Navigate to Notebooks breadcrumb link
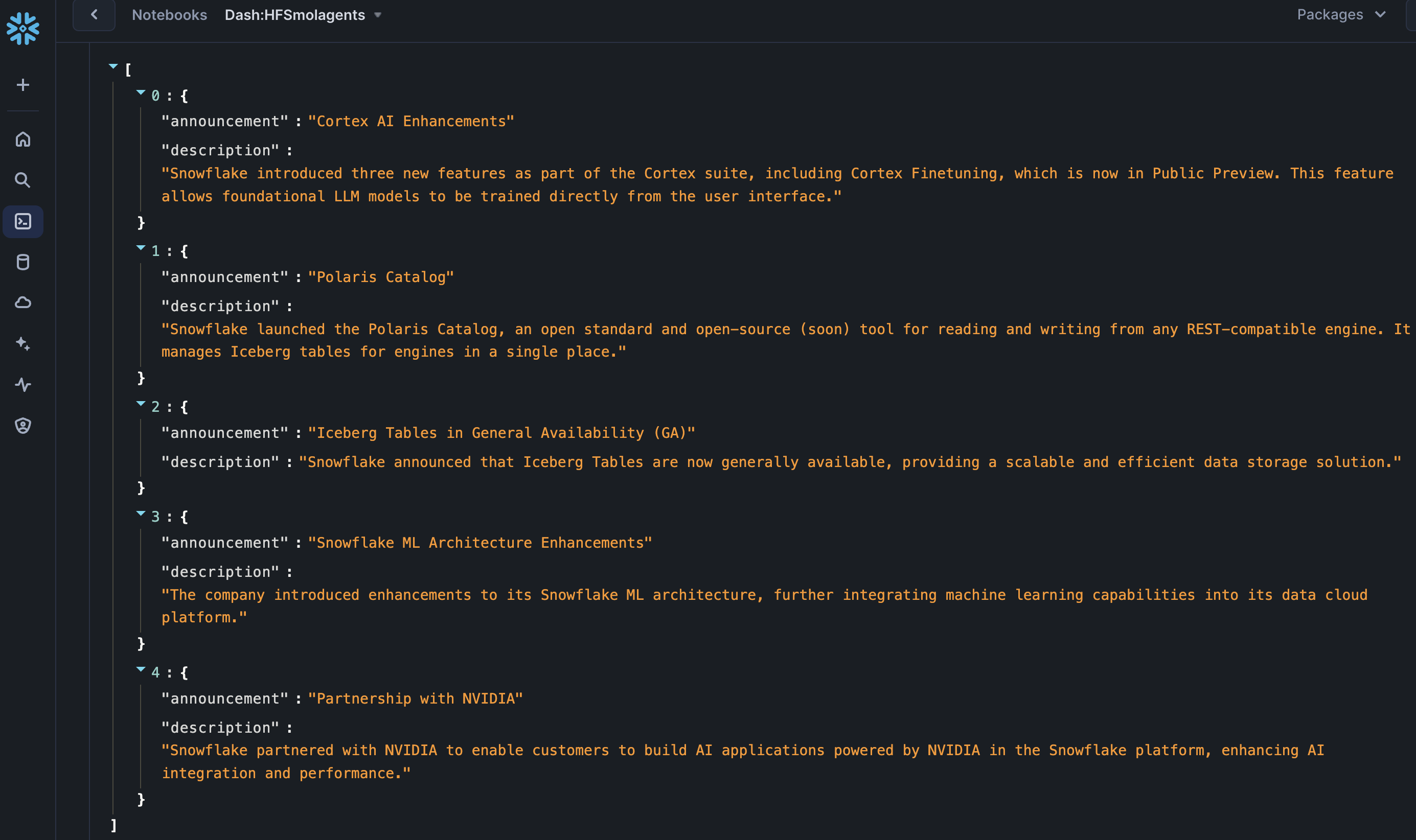This screenshot has height=840, width=1416. (x=169, y=15)
